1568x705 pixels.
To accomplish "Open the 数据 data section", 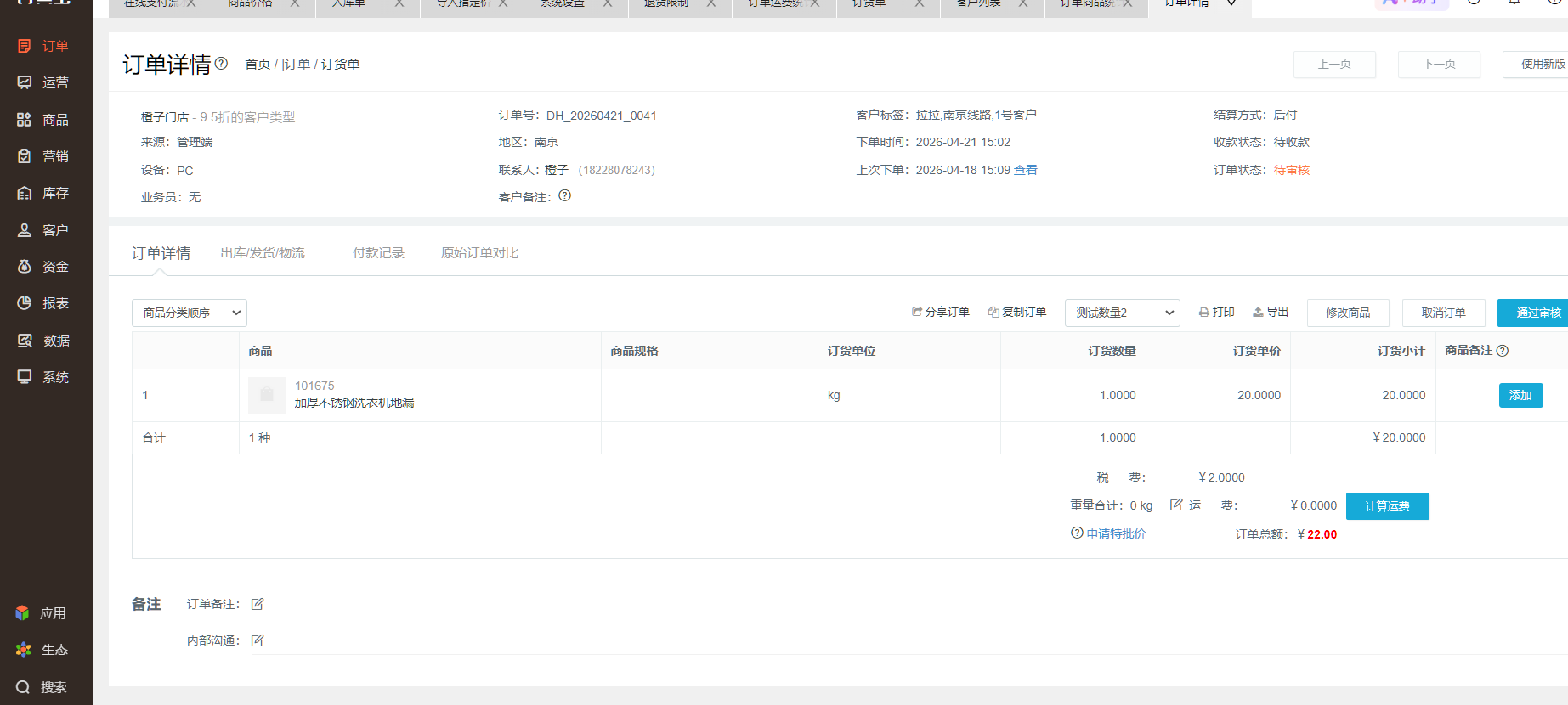I will coord(43,341).
